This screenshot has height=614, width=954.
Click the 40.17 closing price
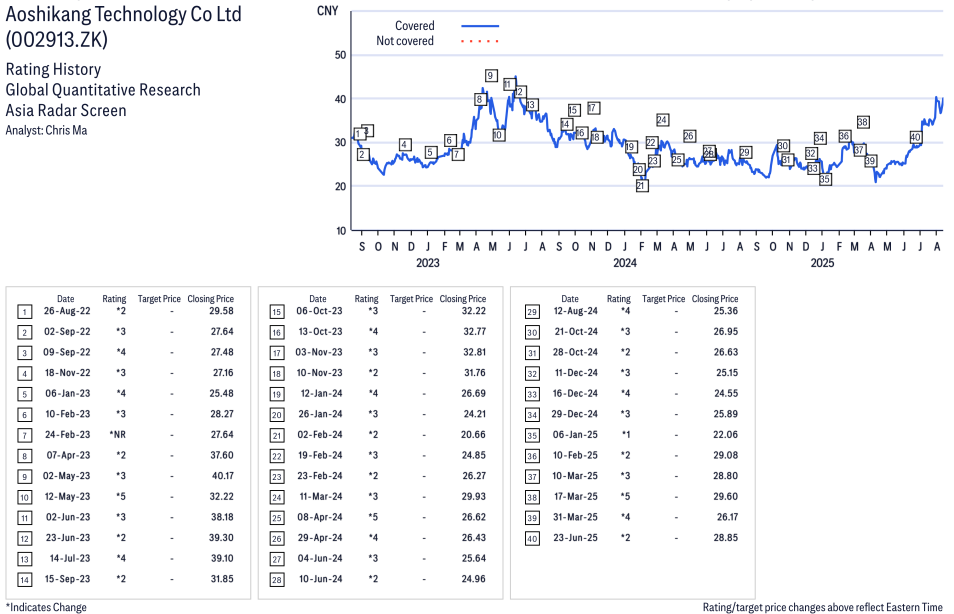point(223,476)
